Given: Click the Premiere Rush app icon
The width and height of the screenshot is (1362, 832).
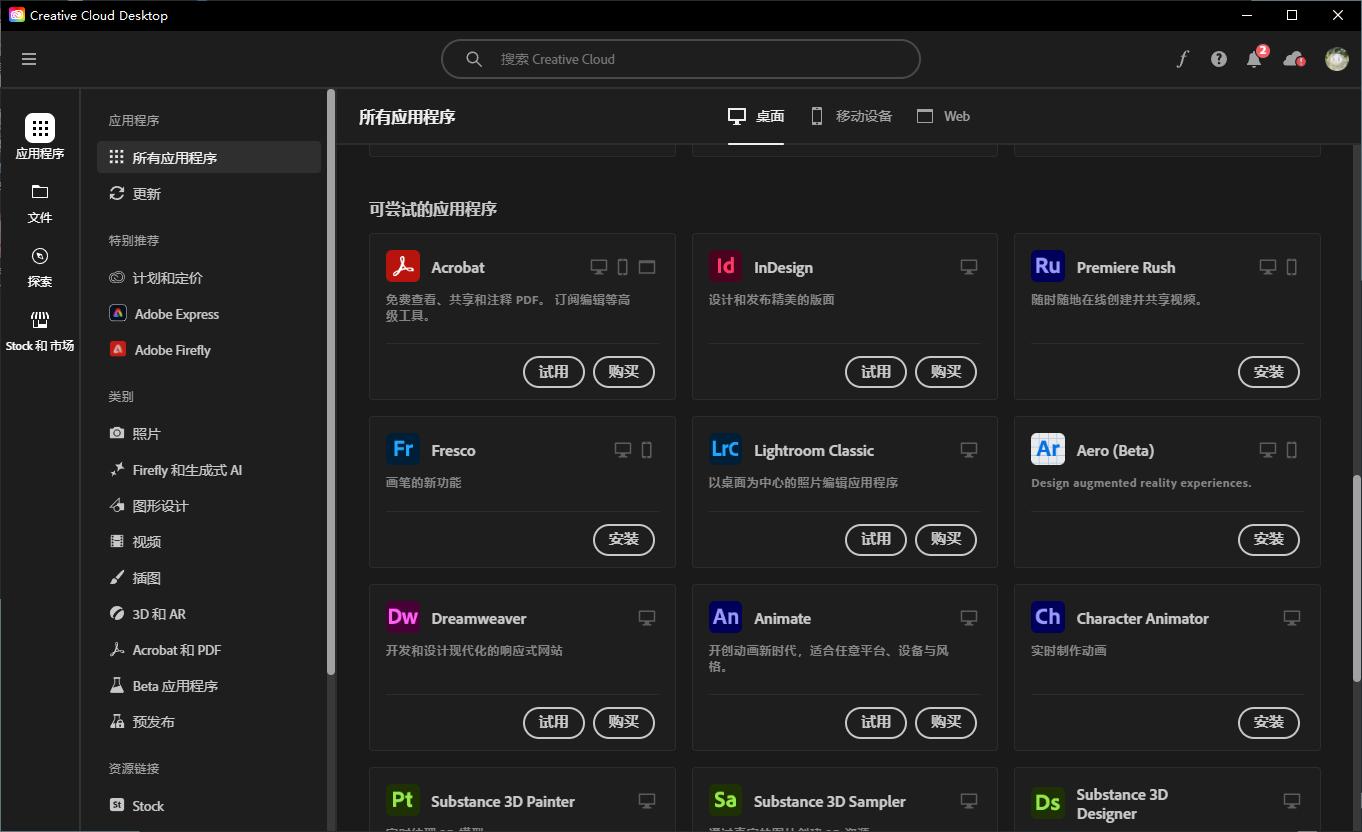Looking at the screenshot, I should (1048, 266).
